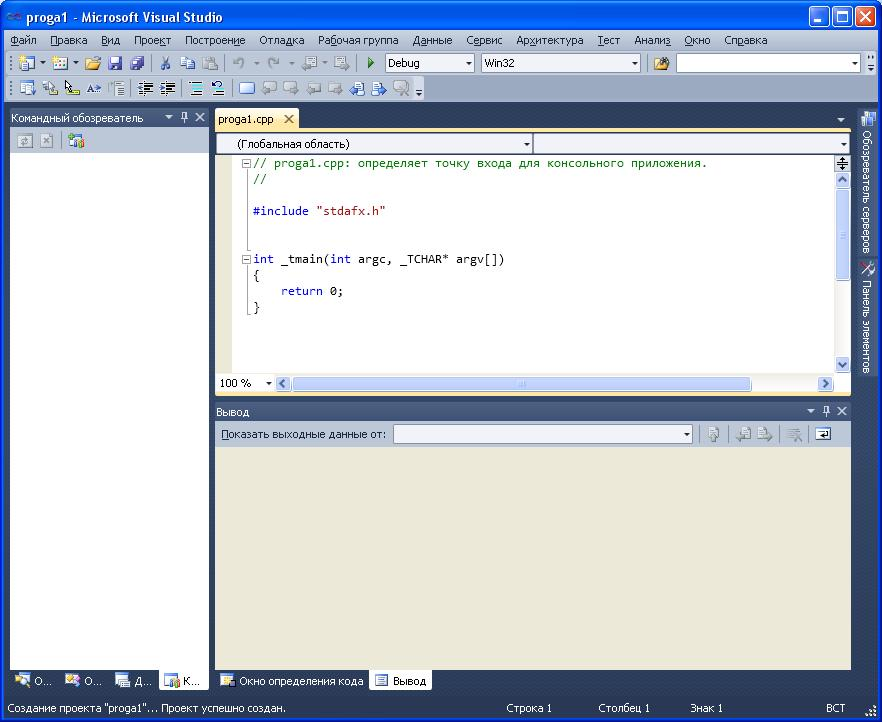Open Показать выходные данные от dropdown
882x722 pixels.
(686, 434)
